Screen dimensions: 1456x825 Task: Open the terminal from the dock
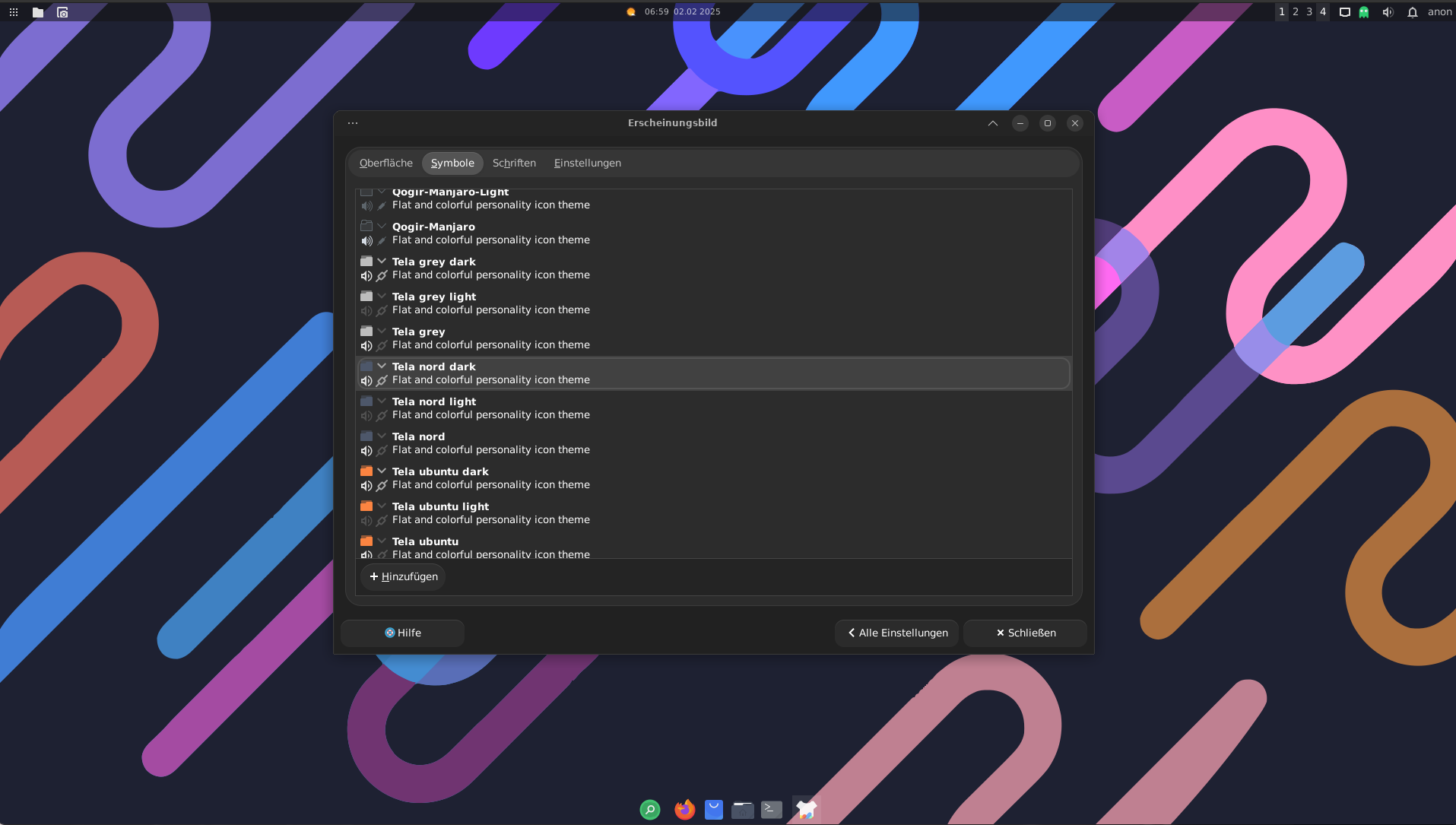(772, 810)
